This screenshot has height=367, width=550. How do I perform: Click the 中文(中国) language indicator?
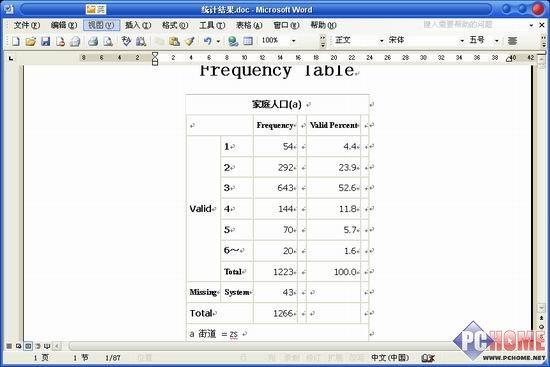(x=390, y=358)
